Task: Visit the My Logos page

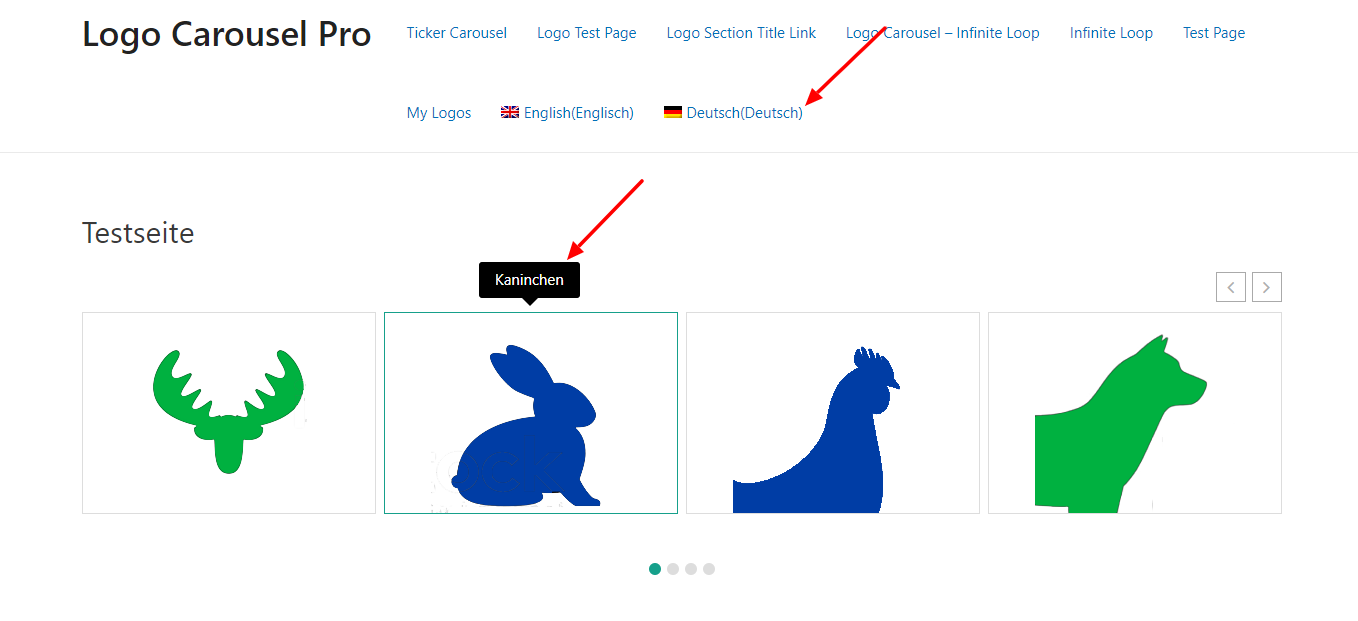Action: pyautogui.click(x=438, y=113)
